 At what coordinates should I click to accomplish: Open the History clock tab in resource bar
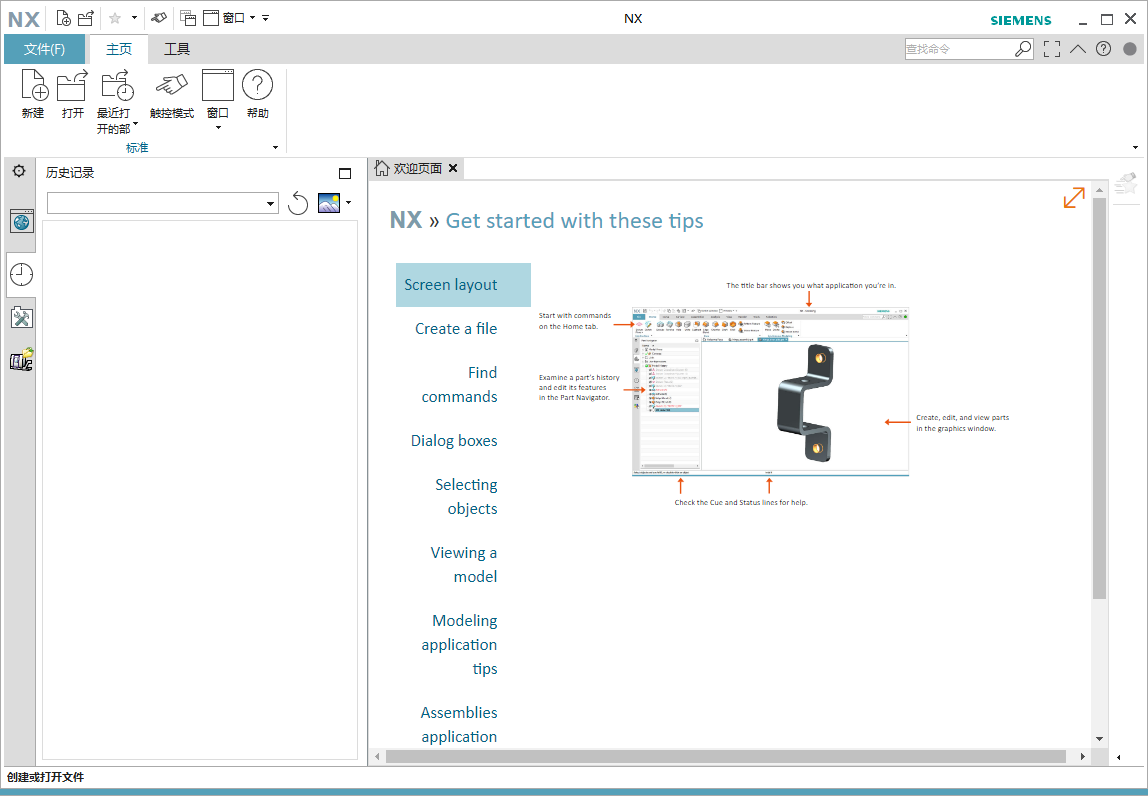pos(21,274)
